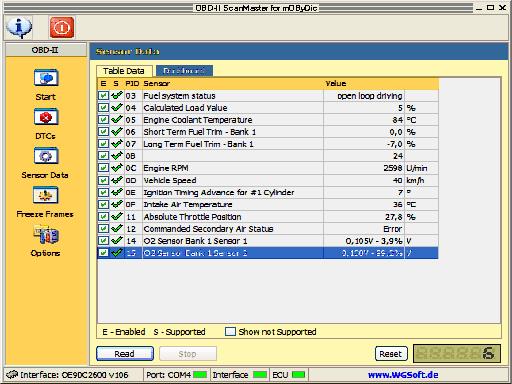Select the Commanded Secondary Air Status row

268,229
